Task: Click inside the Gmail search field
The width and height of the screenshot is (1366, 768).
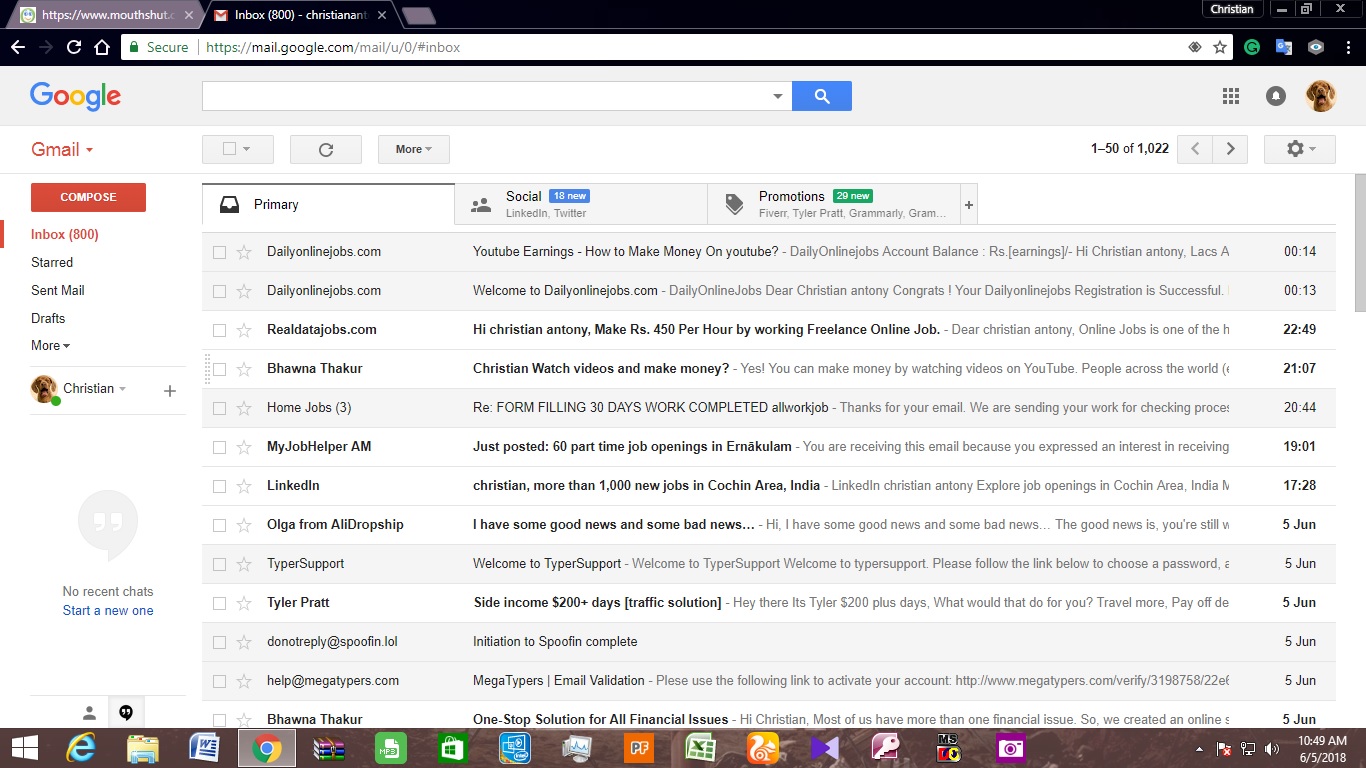Action: (485, 96)
